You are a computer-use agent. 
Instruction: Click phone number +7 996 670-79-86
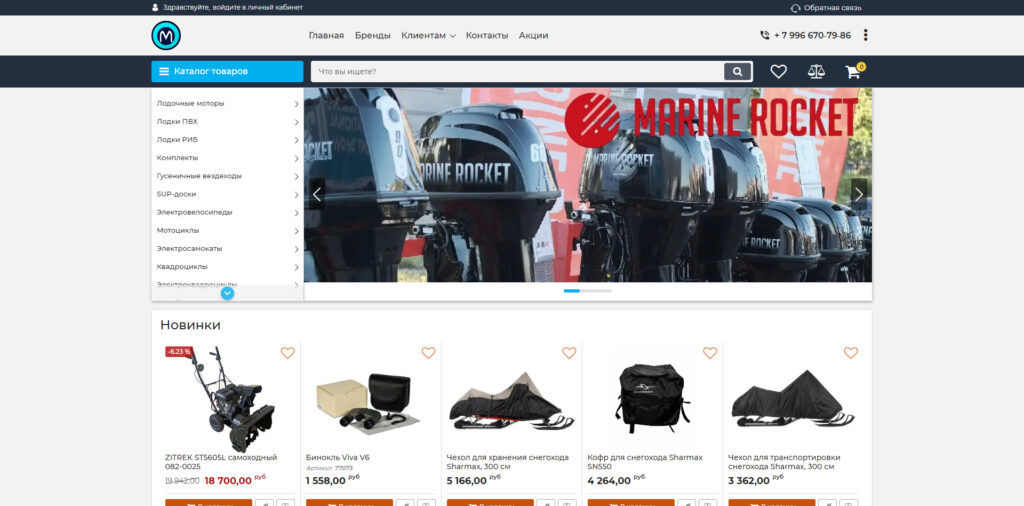coord(812,35)
